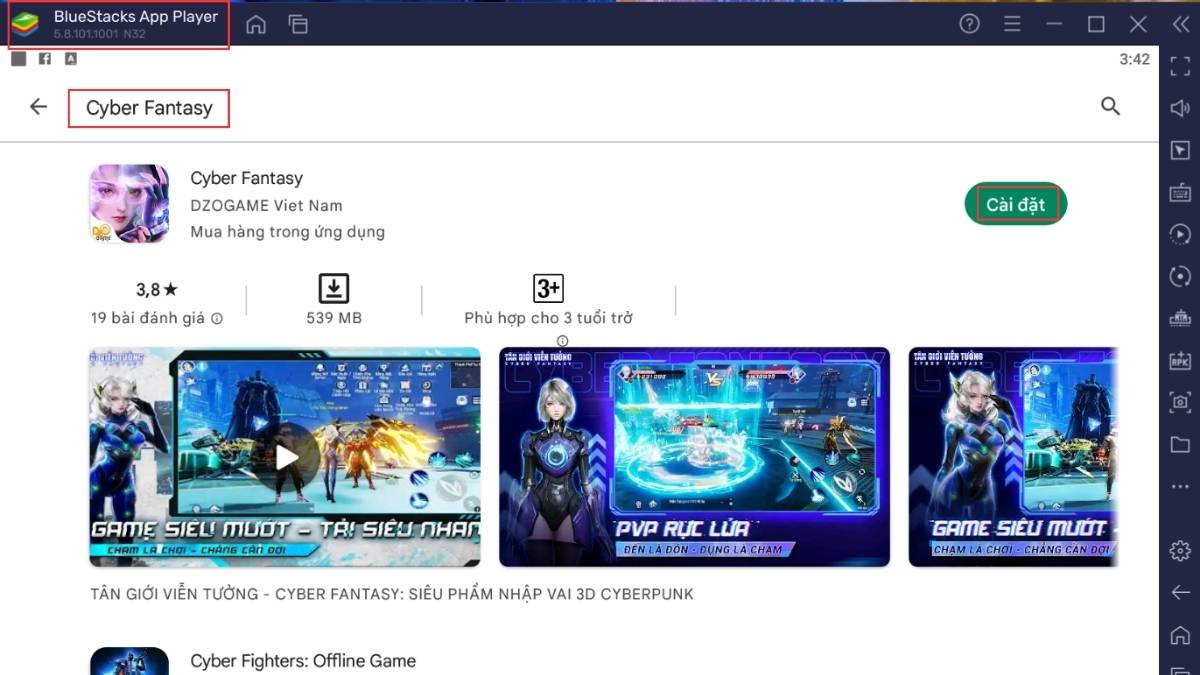Open the BlueStacks hamburger menu
Viewport: 1200px width, 675px height.
coord(1012,24)
